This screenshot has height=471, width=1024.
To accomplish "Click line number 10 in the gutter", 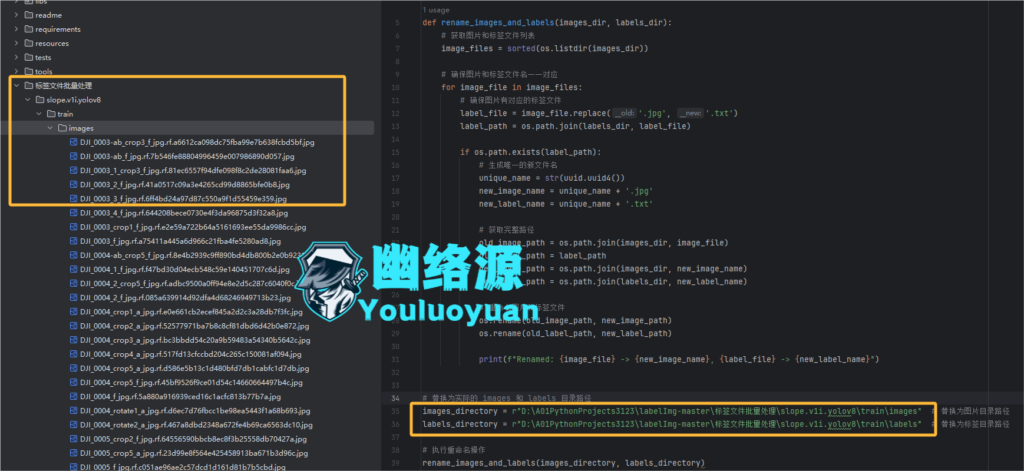I will click(x=395, y=87).
